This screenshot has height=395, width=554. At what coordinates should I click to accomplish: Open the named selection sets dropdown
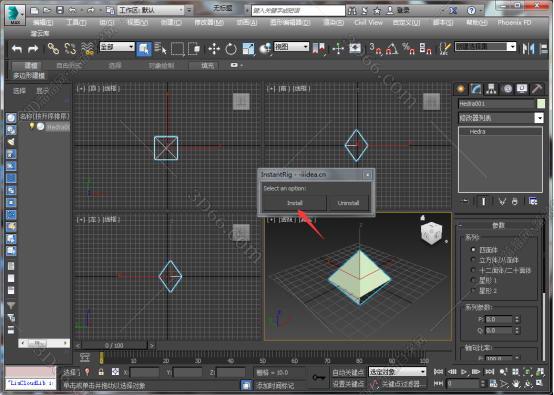coord(485,47)
